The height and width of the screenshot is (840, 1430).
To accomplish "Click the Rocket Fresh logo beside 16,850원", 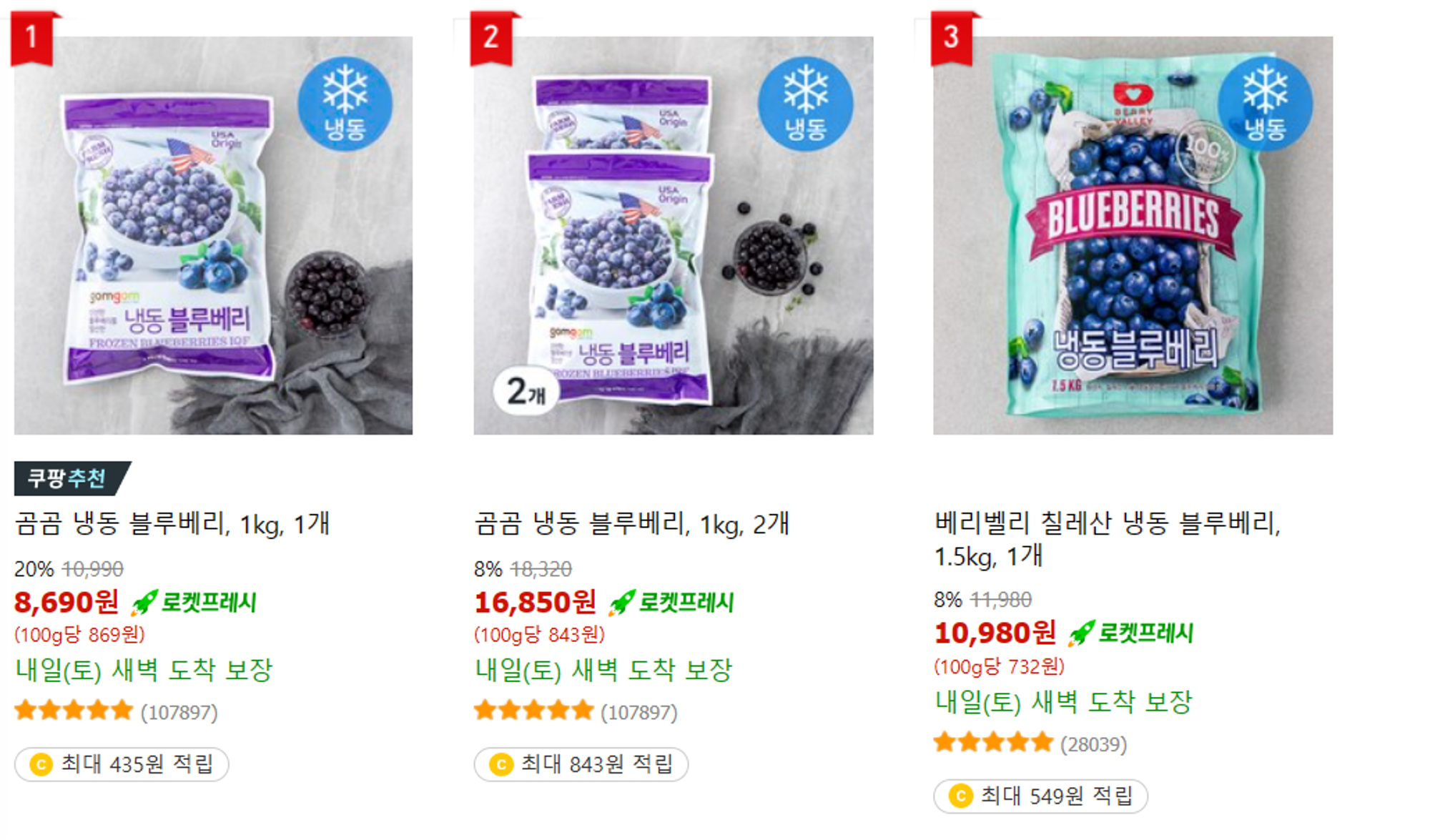I will (671, 602).
